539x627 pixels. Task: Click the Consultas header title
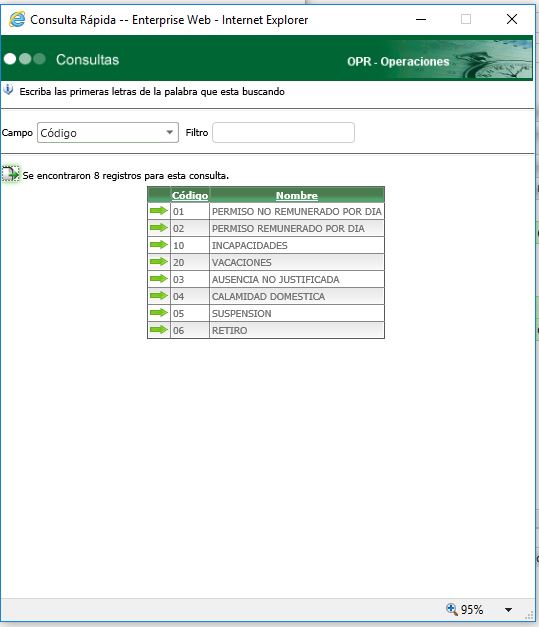(88, 60)
